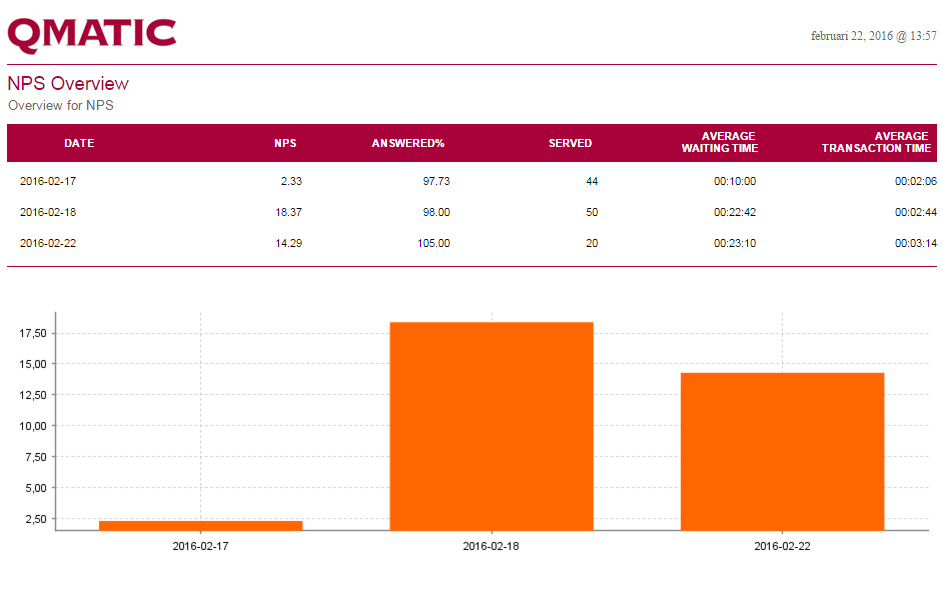
Task: Click the NPS column header
Action: pyautogui.click(x=285, y=143)
